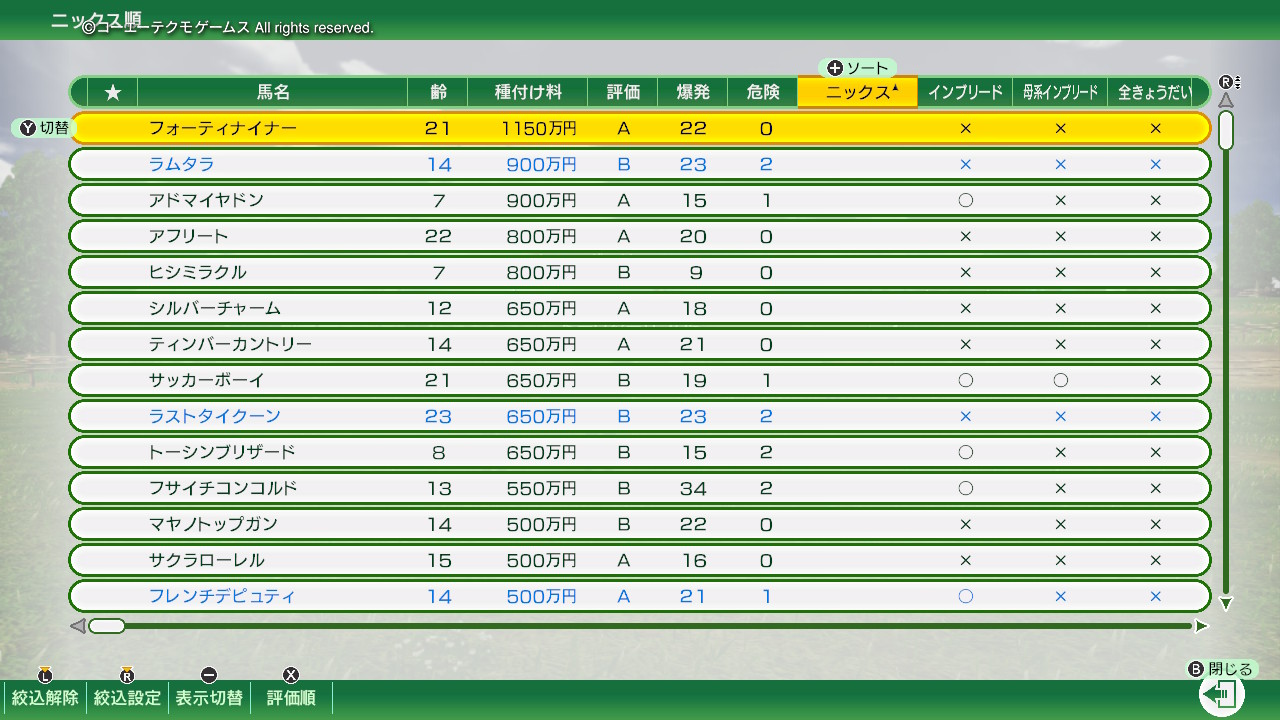
Task: Open 絞込設定 filter settings
Action: (127, 697)
